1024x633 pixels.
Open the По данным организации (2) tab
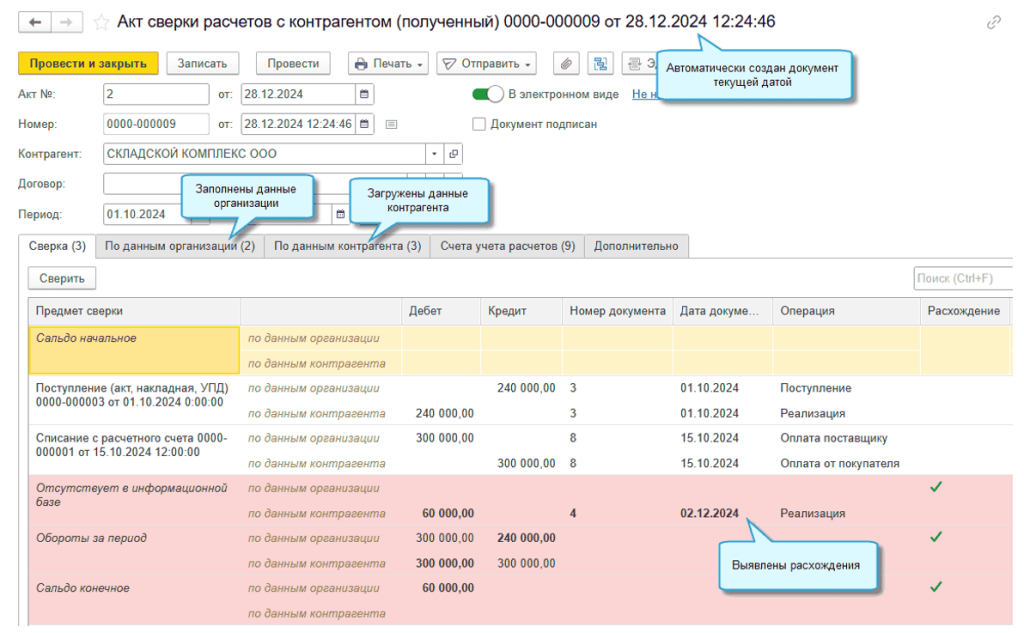point(180,246)
